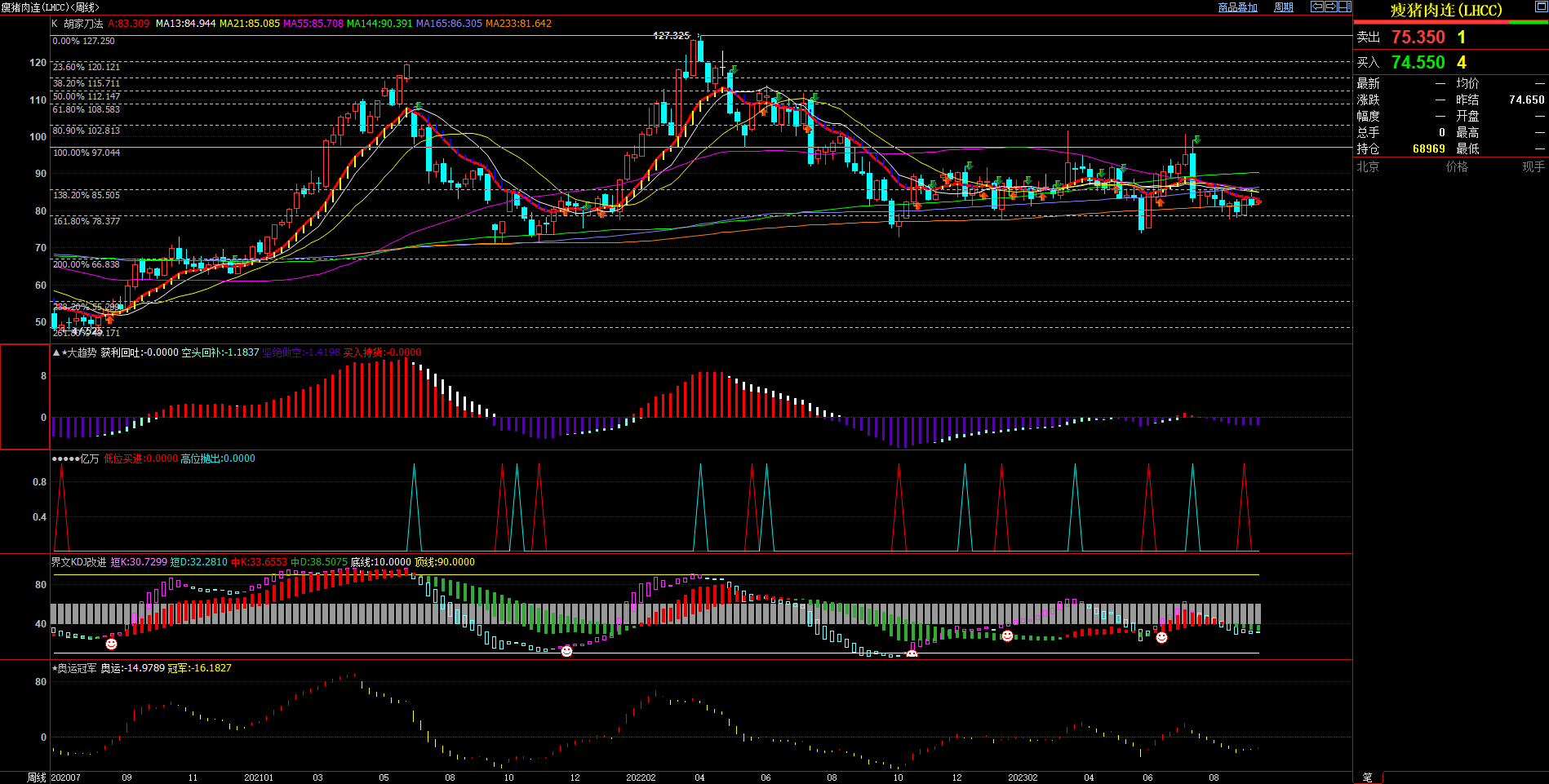Click the left arrow icon in chart header
The width and height of the screenshot is (1549, 784).
tap(1317, 7)
